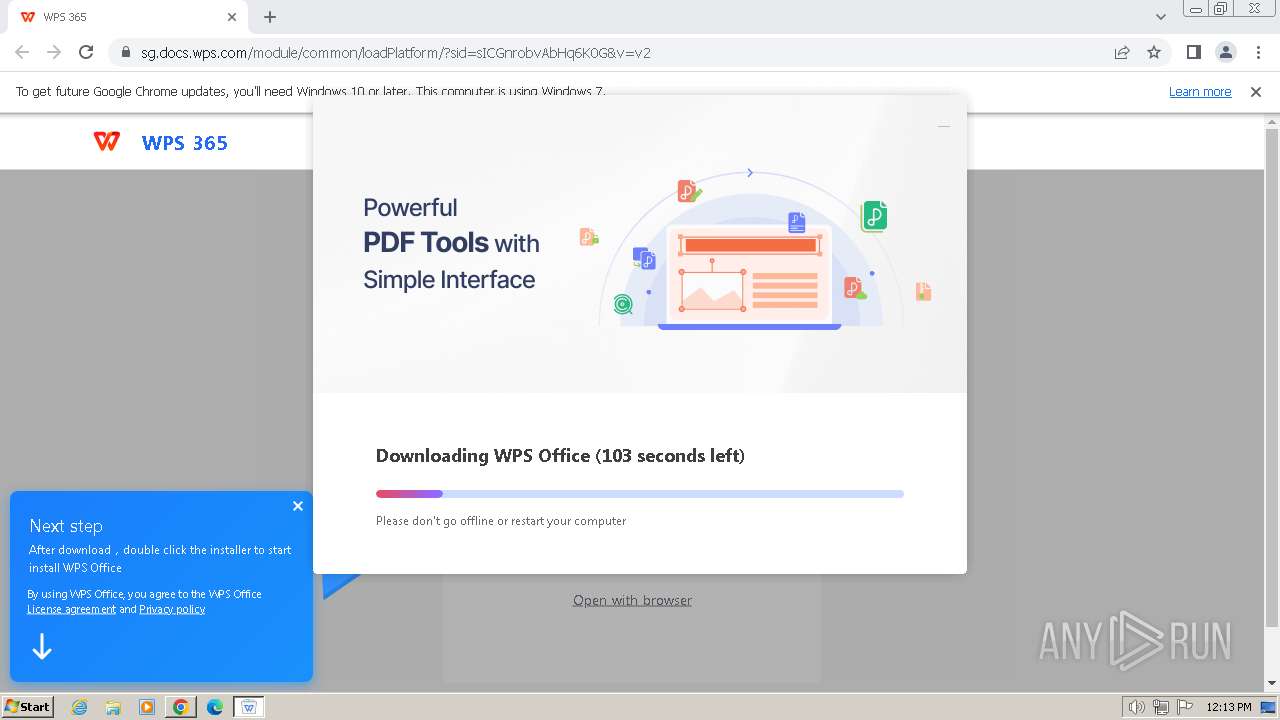Switch to Chrome in the taskbar
The height and width of the screenshot is (720, 1280).
click(x=181, y=707)
